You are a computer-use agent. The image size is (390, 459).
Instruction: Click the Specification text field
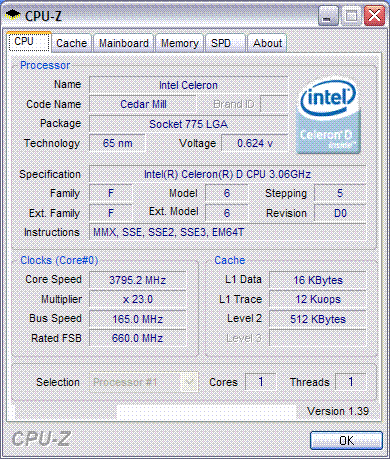pyautogui.click(x=227, y=174)
